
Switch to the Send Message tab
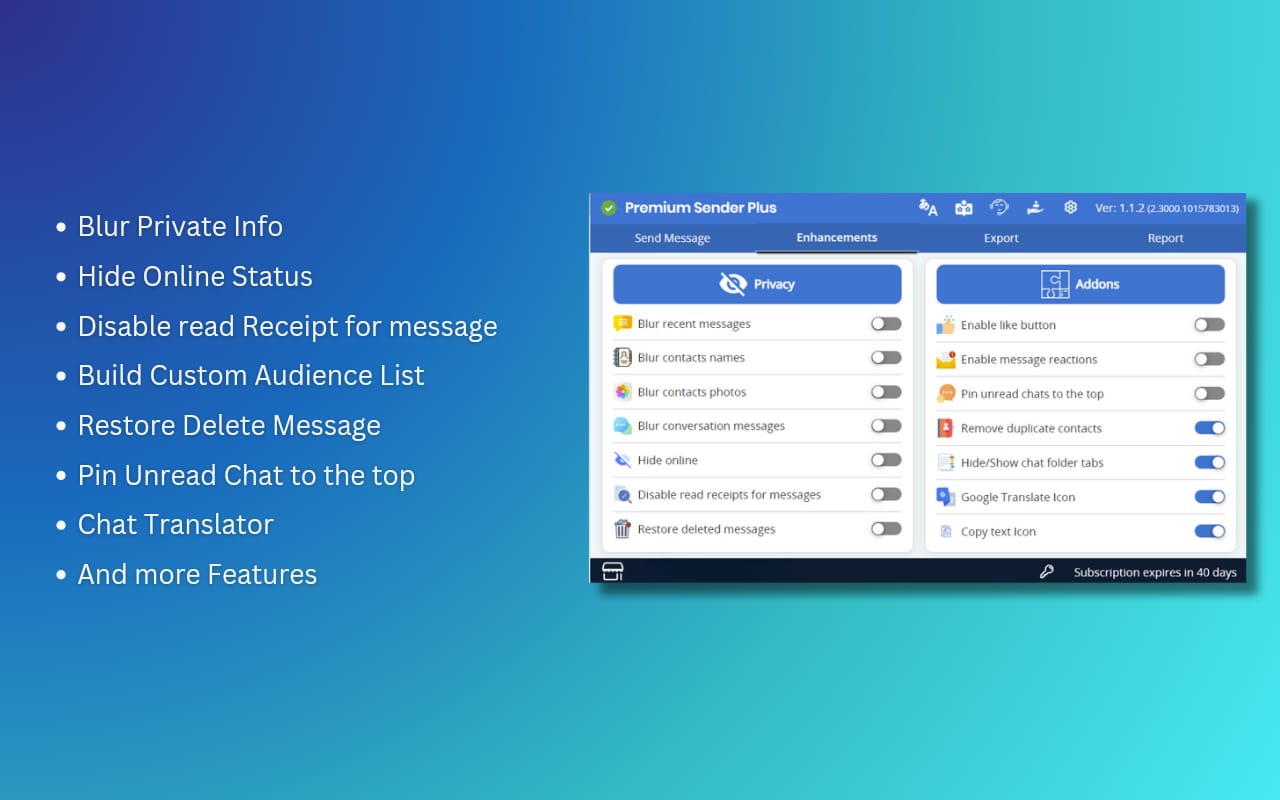(x=672, y=238)
